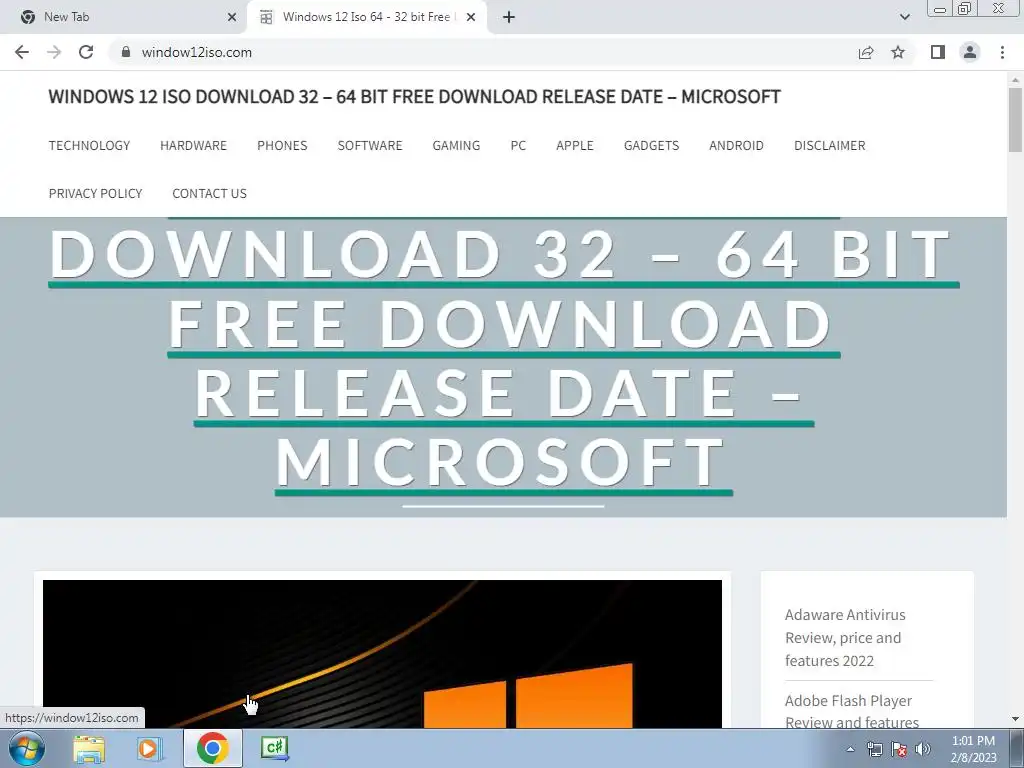
Task: Close the New Tab tab
Action: pyautogui.click(x=232, y=18)
